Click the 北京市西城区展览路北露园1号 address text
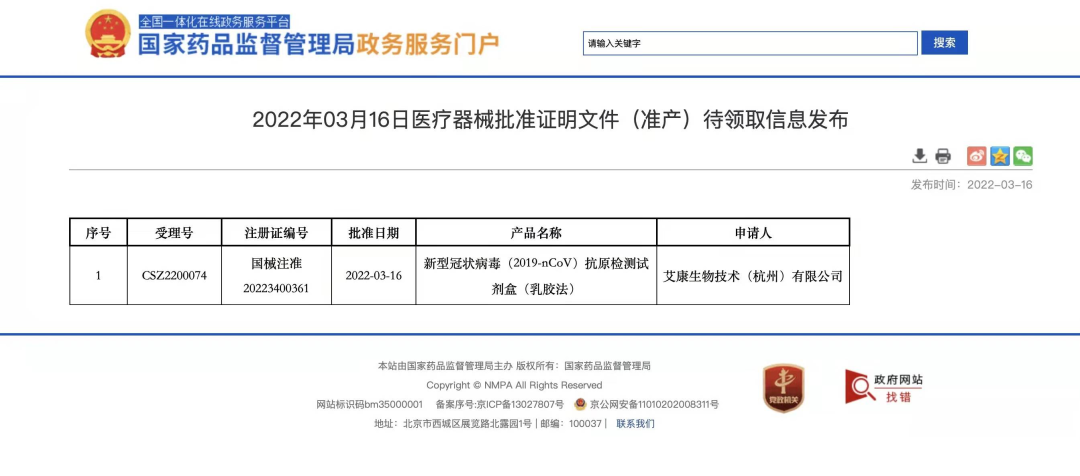Viewport: 1080px width, 476px height. 467,424
